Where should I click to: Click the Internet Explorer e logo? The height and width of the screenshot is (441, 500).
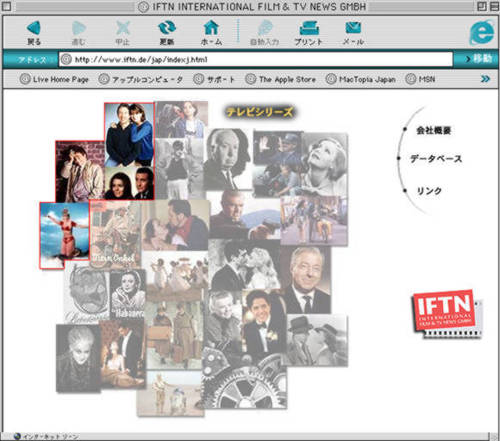(x=481, y=32)
